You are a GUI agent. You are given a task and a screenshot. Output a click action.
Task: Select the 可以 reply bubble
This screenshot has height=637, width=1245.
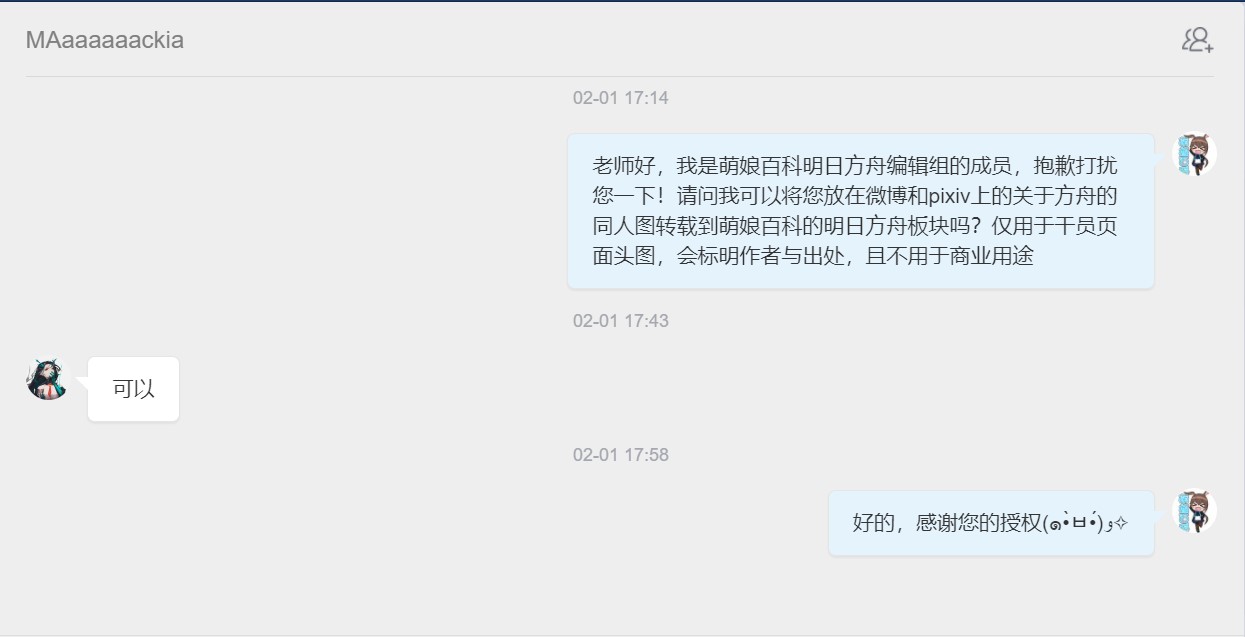(133, 389)
